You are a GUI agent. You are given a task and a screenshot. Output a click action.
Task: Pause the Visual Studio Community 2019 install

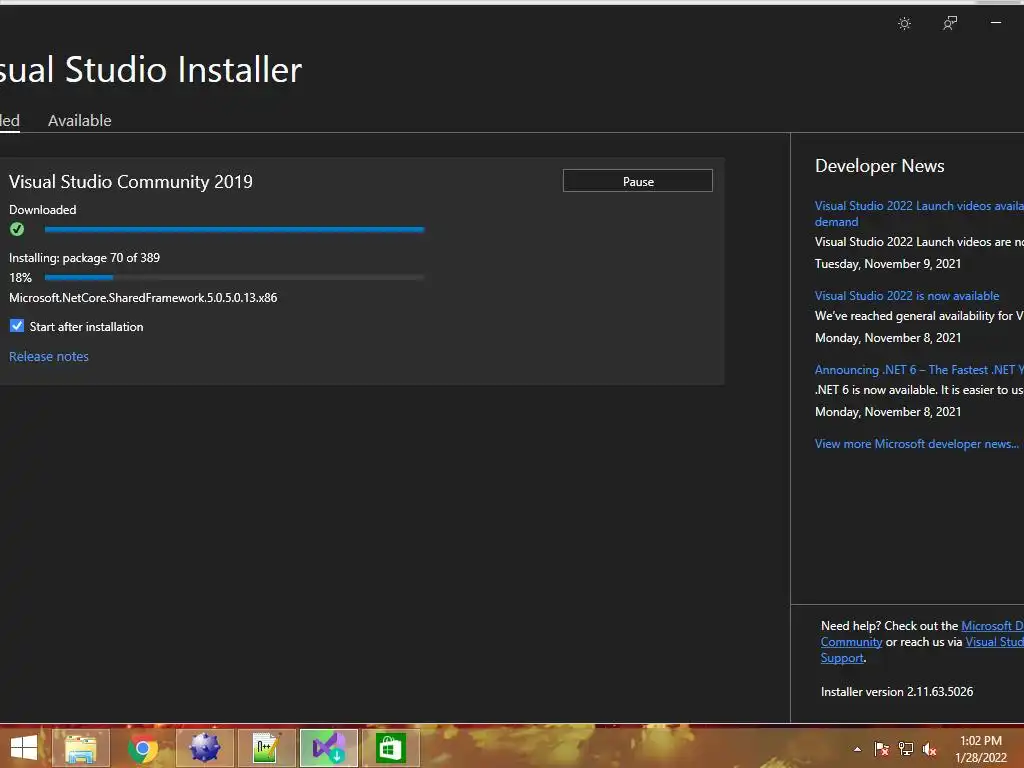(x=637, y=181)
